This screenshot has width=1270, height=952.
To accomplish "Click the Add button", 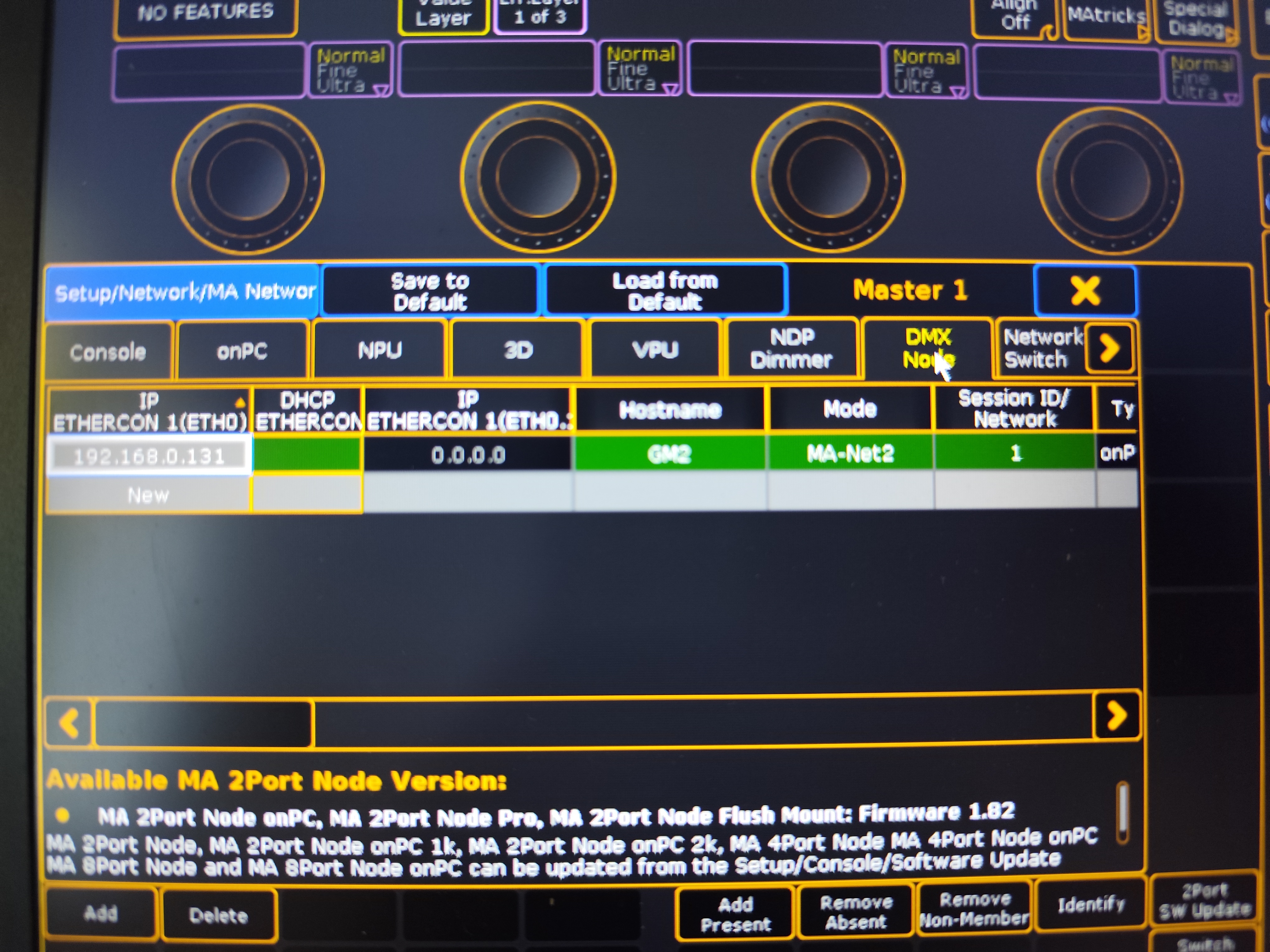I will [101, 913].
